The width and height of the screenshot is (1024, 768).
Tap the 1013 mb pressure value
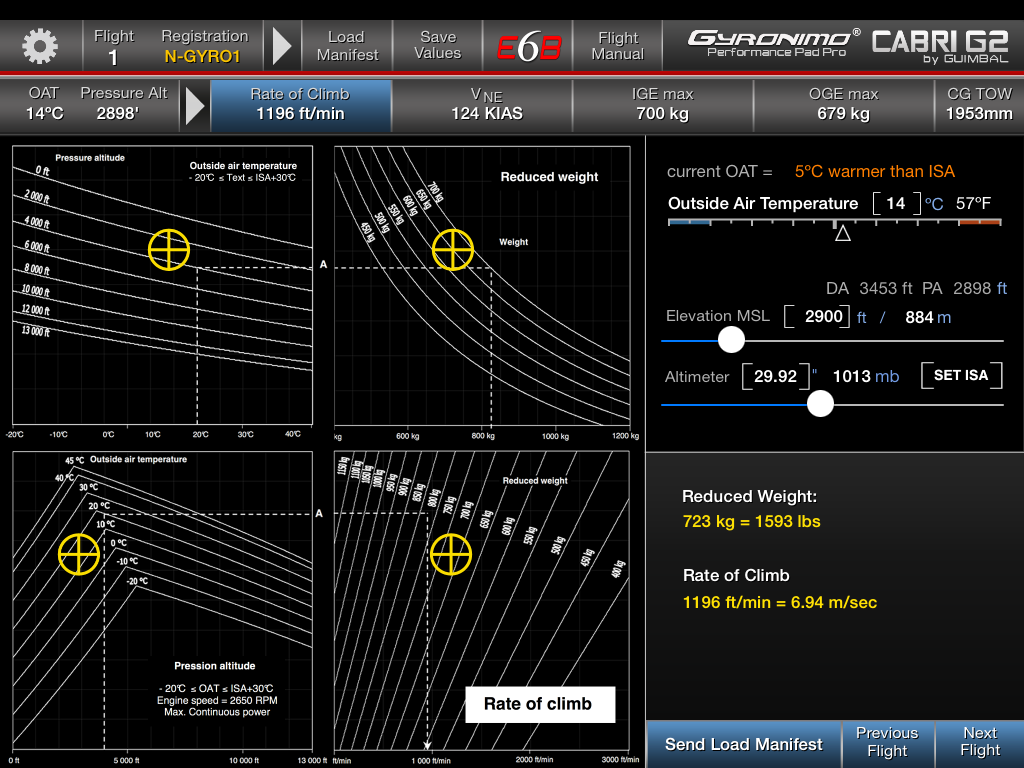(x=866, y=377)
